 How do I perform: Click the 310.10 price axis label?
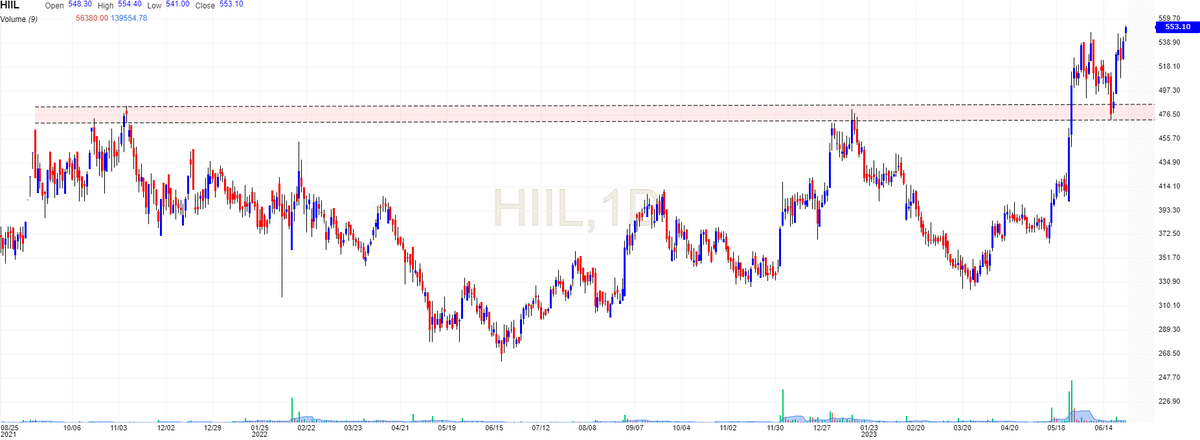pos(1170,305)
